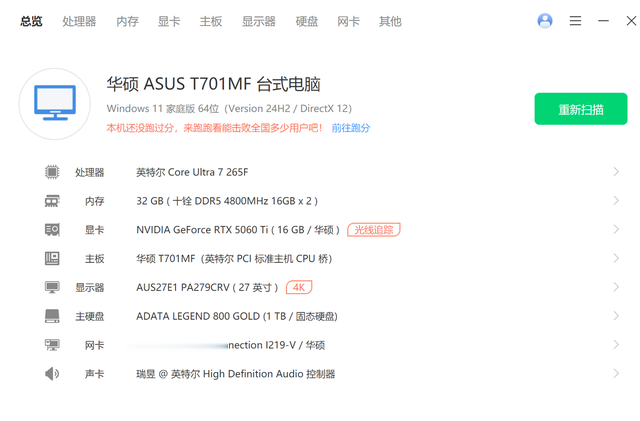Select the AUS27E1 PA279CRV text
The height and width of the screenshot is (421, 640).
[207, 287]
